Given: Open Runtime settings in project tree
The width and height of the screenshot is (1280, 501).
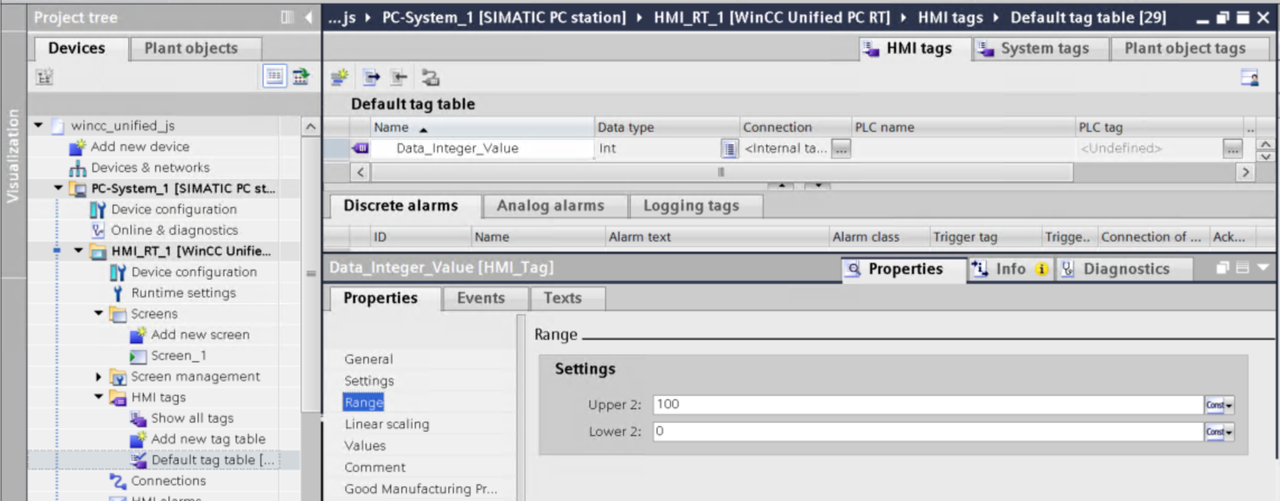Looking at the screenshot, I should [x=183, y=293].
